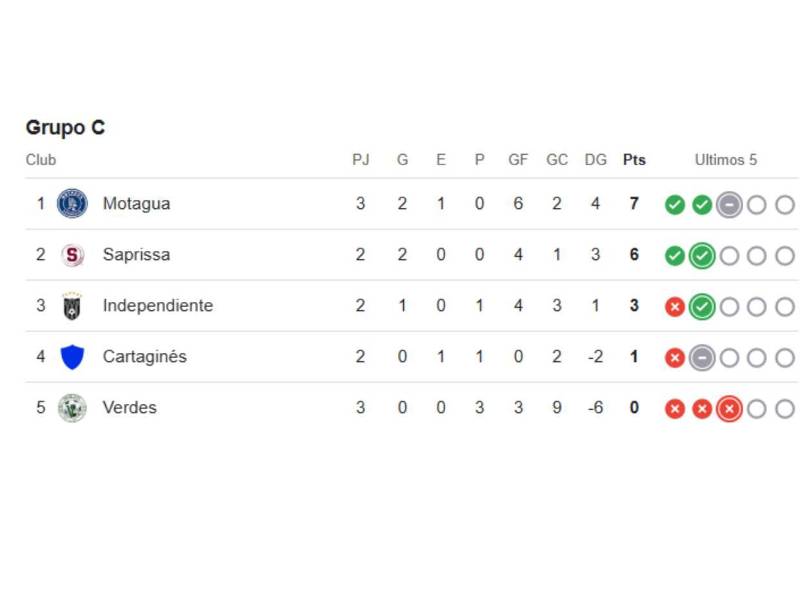Sort the table by the Pts column

coord(633,159)
